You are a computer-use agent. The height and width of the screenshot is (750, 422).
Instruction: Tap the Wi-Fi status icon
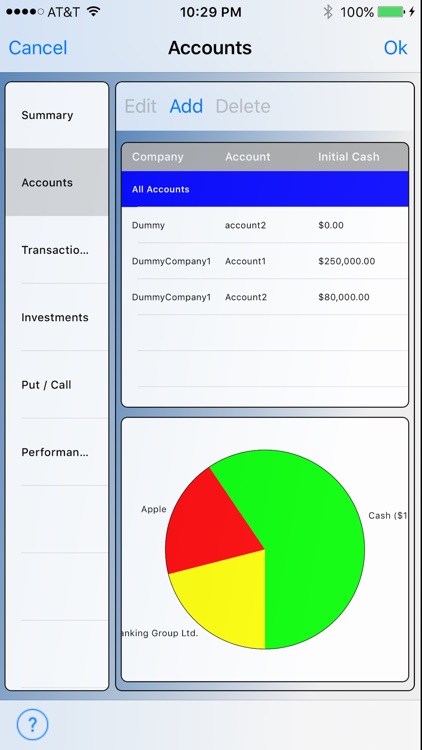coord(94,11)
